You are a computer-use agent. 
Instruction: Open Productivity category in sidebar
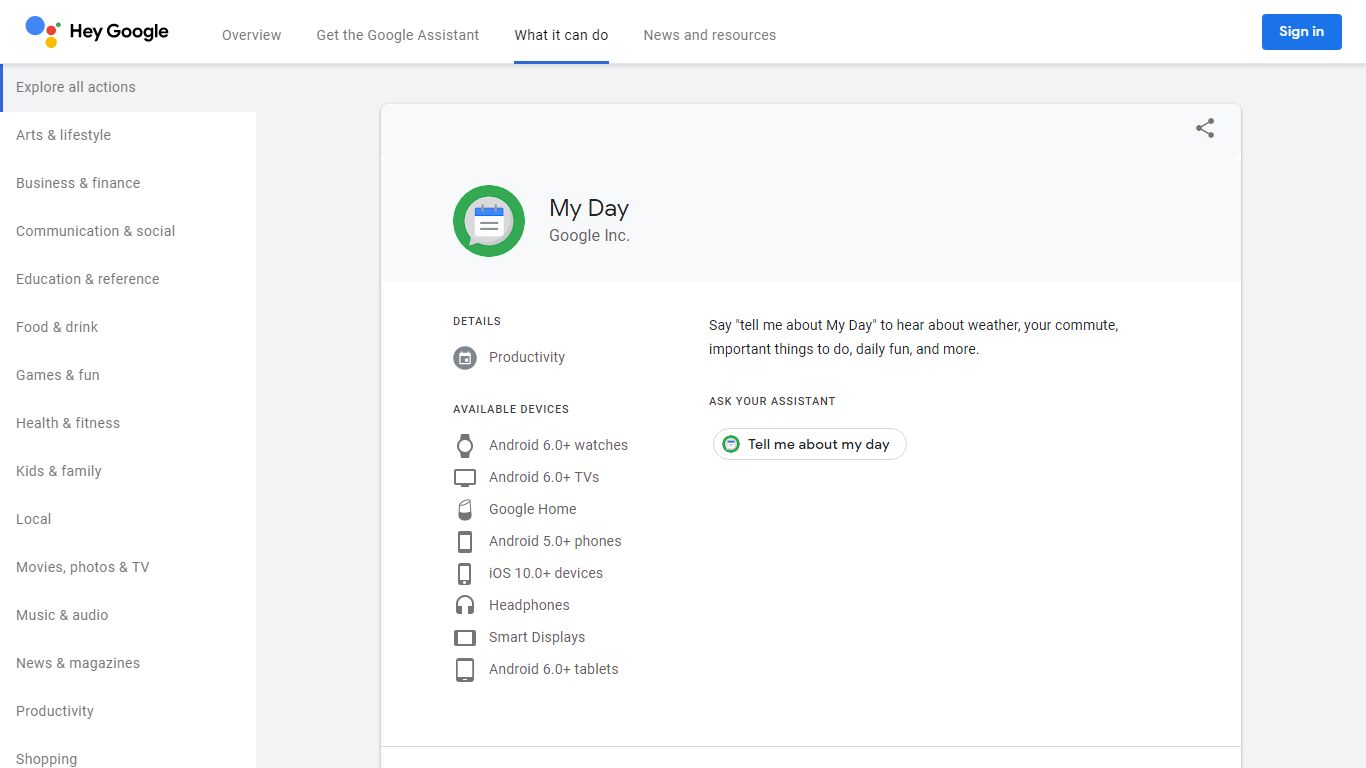click(128, 711)
